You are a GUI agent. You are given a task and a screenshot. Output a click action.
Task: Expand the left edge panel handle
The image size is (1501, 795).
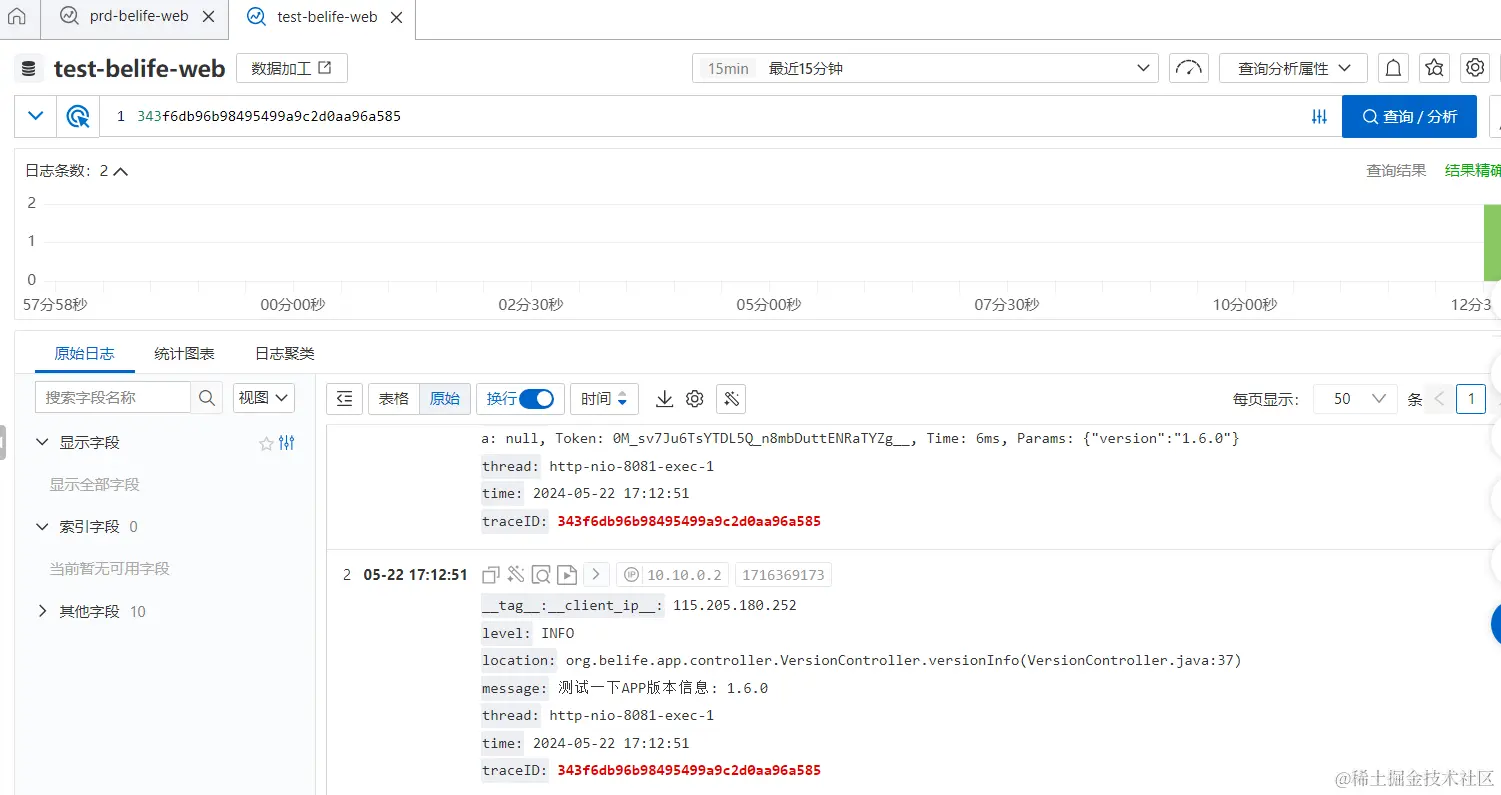(x=3, y=443)
